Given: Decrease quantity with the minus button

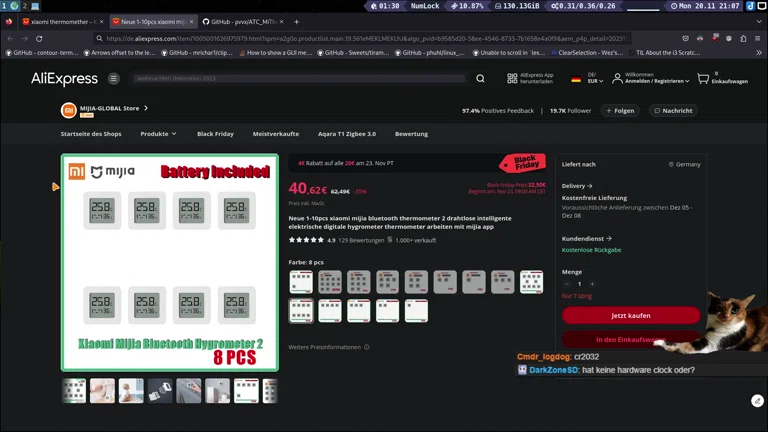Looking at the screenshot, I should (567, 284).
